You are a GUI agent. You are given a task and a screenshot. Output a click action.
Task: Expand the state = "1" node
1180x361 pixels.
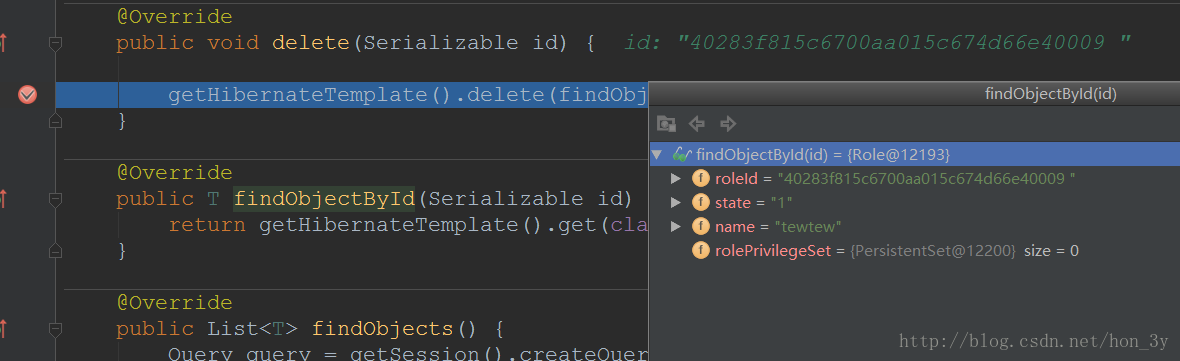[x=677, y=202]
